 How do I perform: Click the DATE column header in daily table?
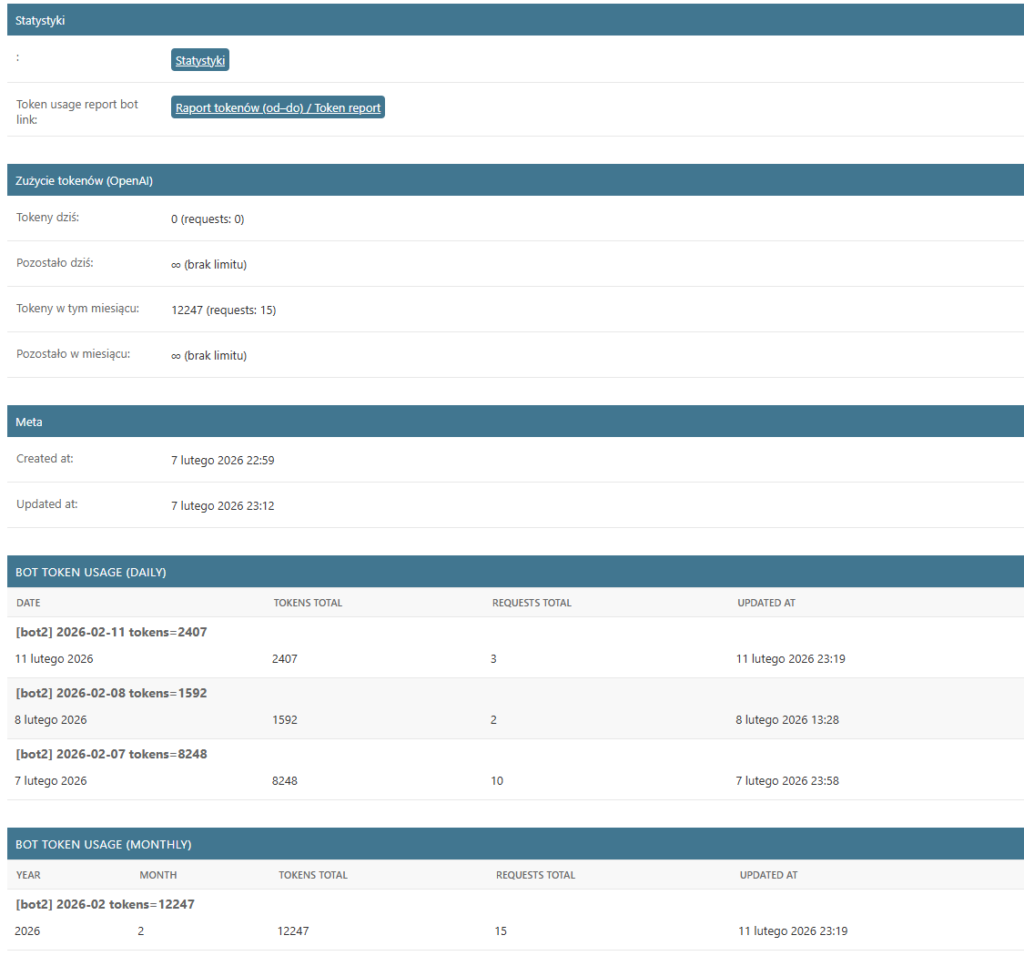(28, 603)
